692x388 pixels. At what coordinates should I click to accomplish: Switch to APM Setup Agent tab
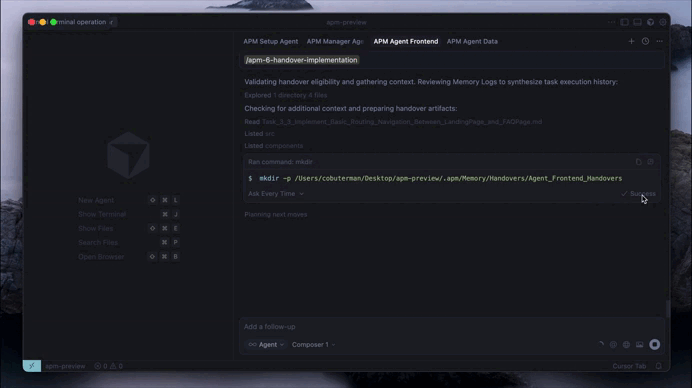[271, 41]
